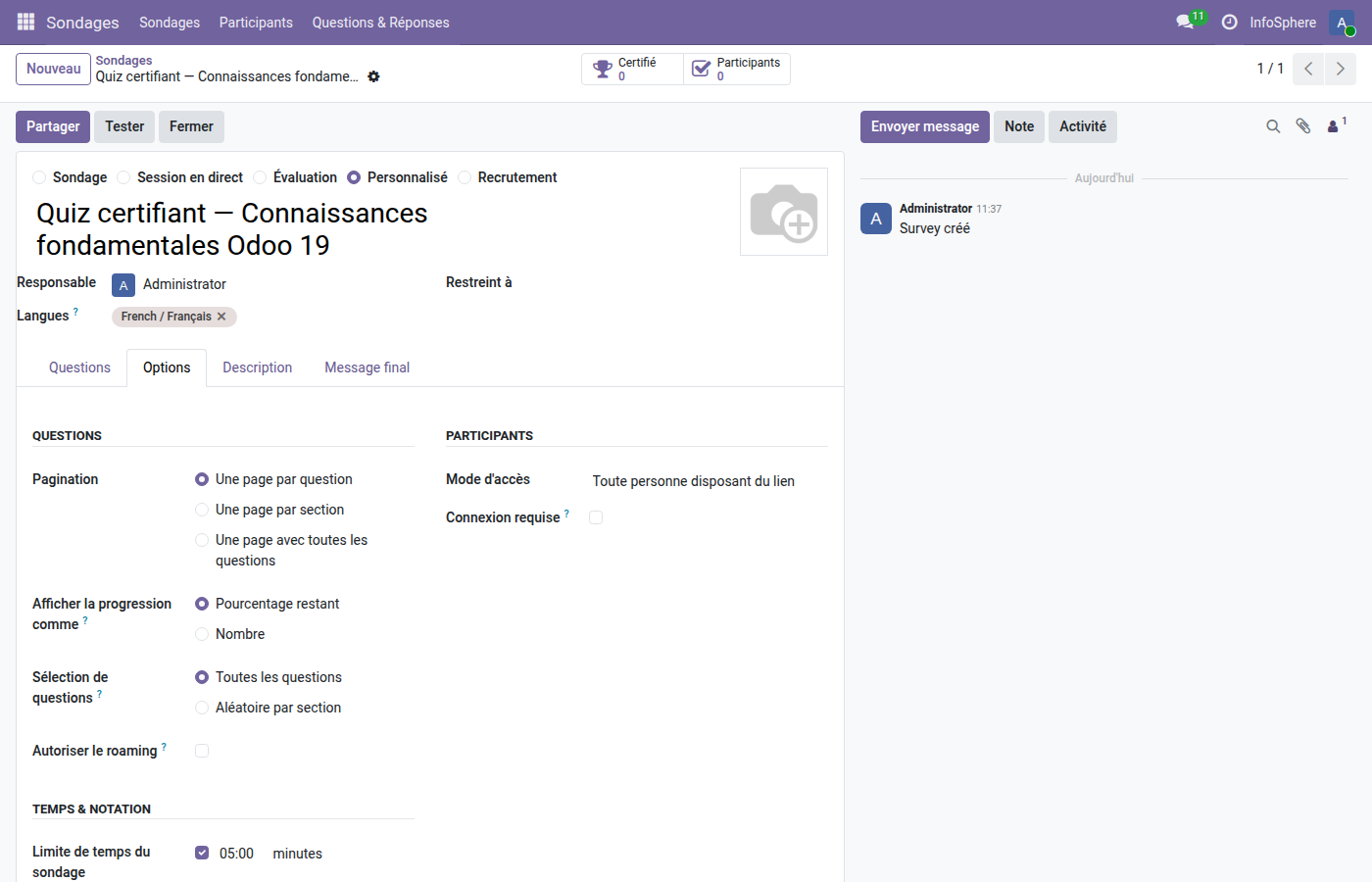Open the activities clock icon

tap(1229, 22)
